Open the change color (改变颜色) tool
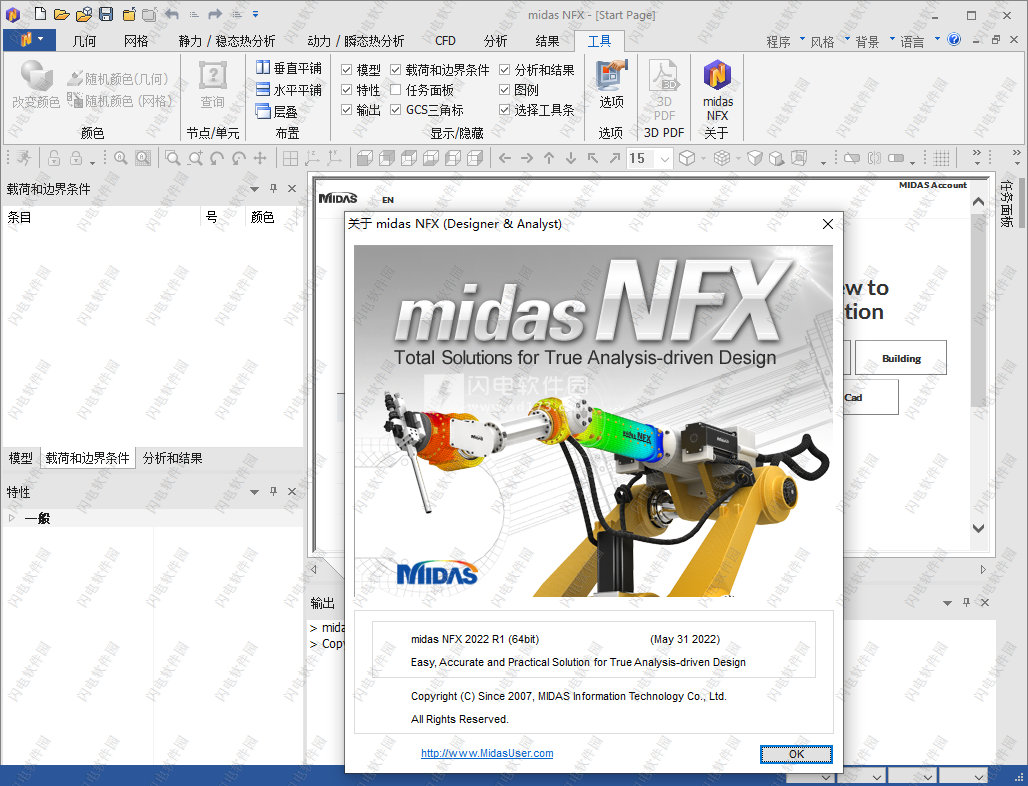 36,83
